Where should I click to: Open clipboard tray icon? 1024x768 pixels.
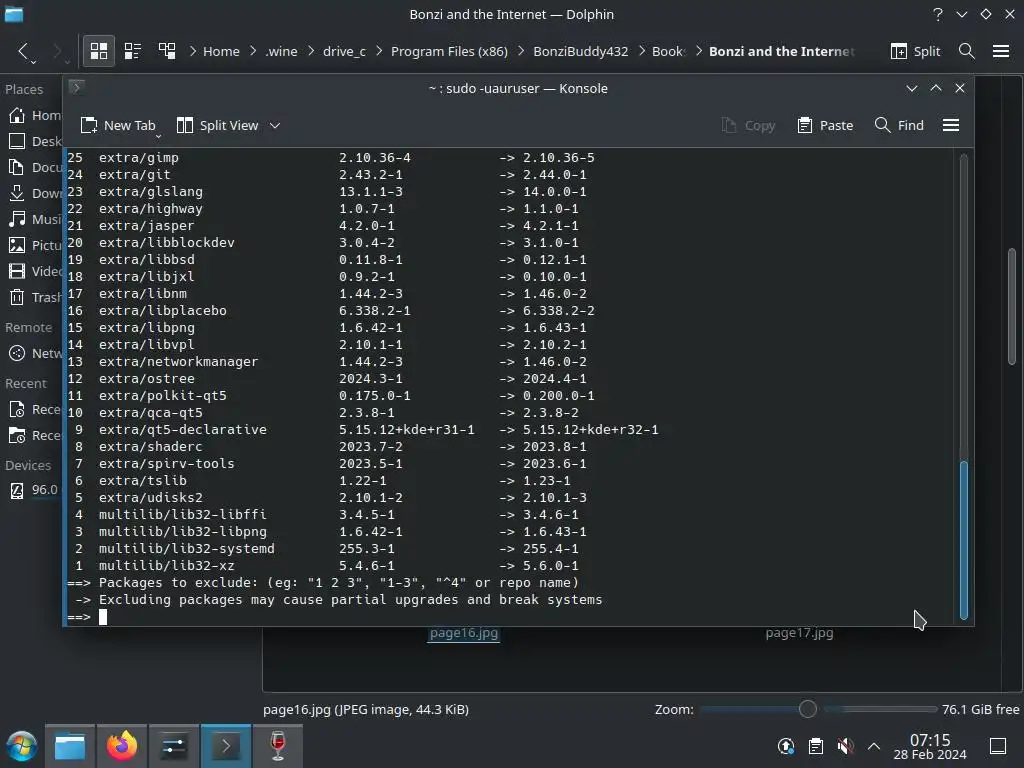(x=816, y=746)
